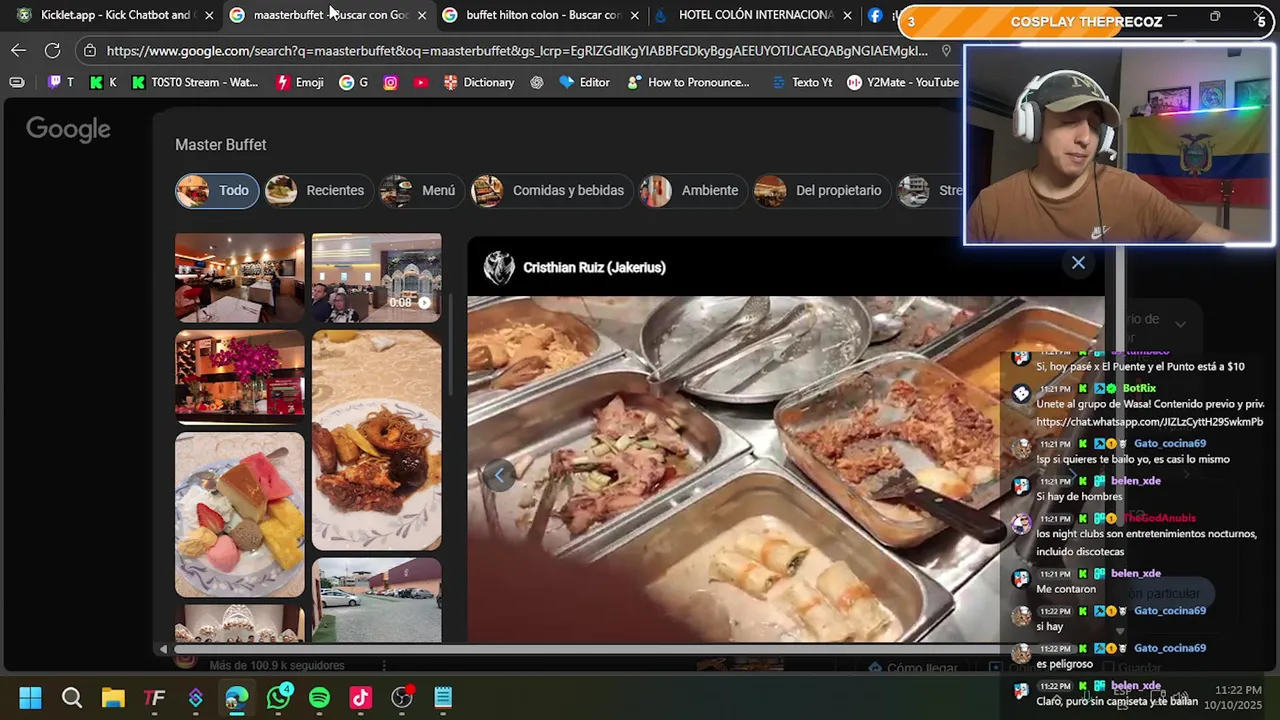This screenshot has height=720, width=1280.
Task: Open the meat and plantain plate thumbnail
Action: pos(376,440)
